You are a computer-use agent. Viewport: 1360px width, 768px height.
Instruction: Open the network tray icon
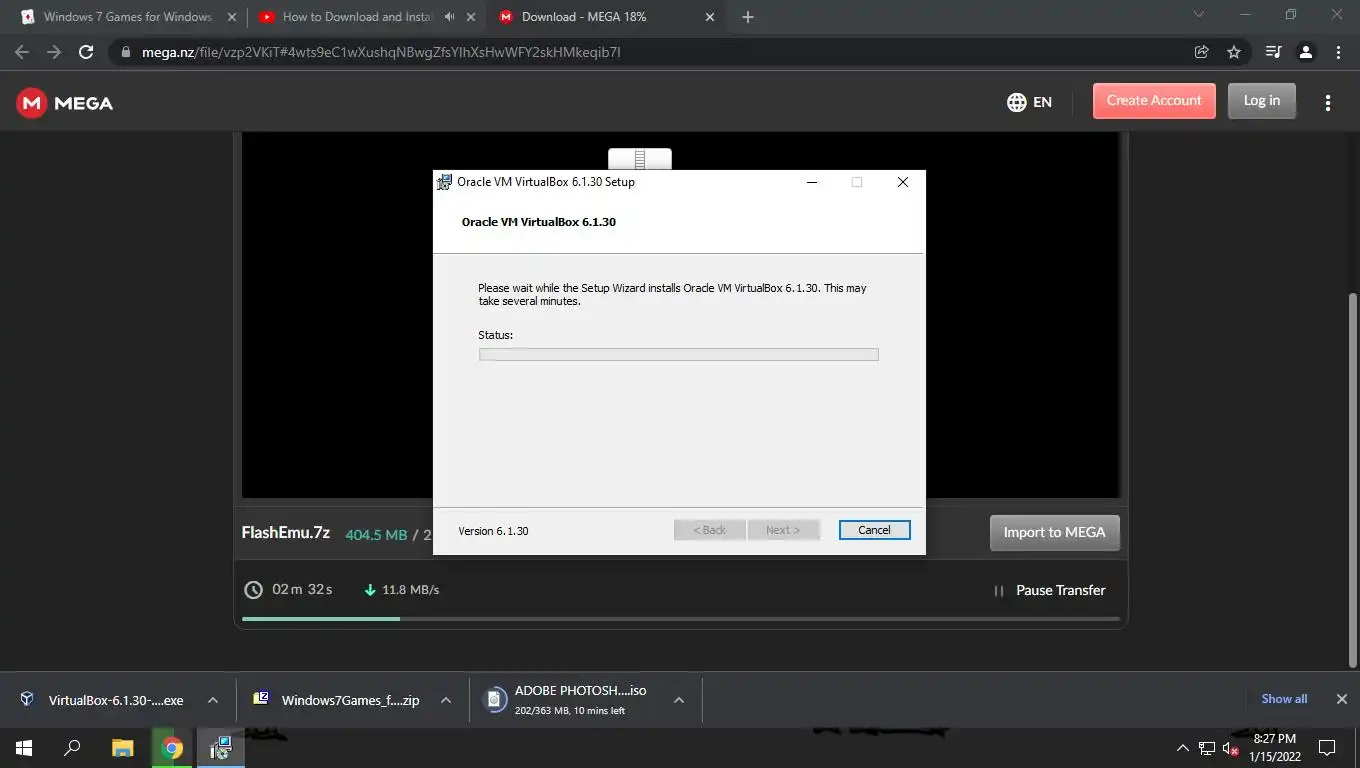1207,748
